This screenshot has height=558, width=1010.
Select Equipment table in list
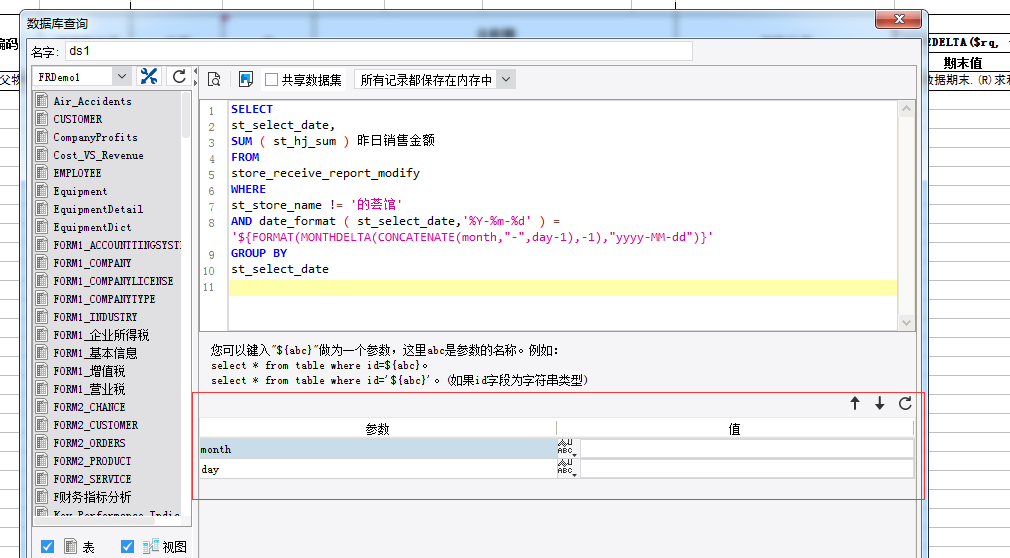[x=80, y=191]
